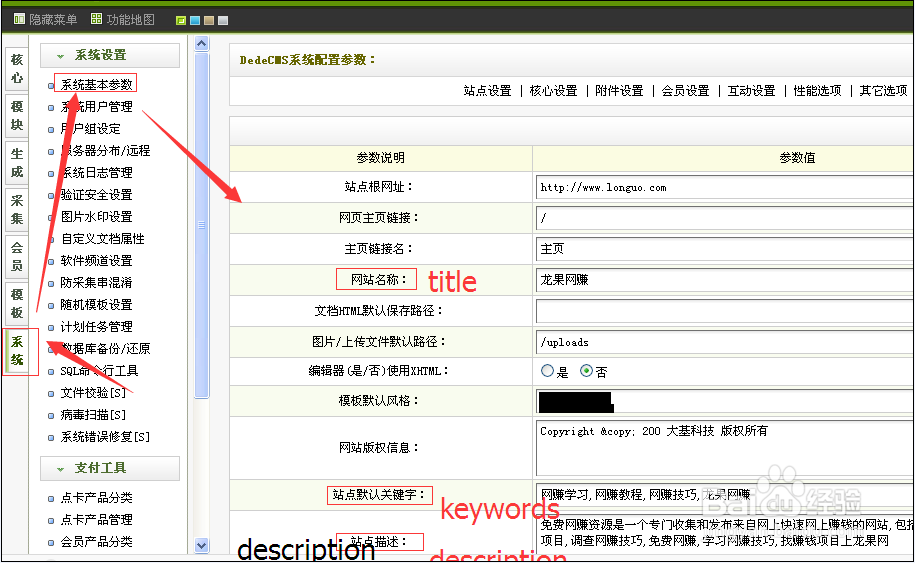This screenshot has height=563, width=915.
Task: Open 系统错误修复[S] menu item
Action: (x=106, y=436)
